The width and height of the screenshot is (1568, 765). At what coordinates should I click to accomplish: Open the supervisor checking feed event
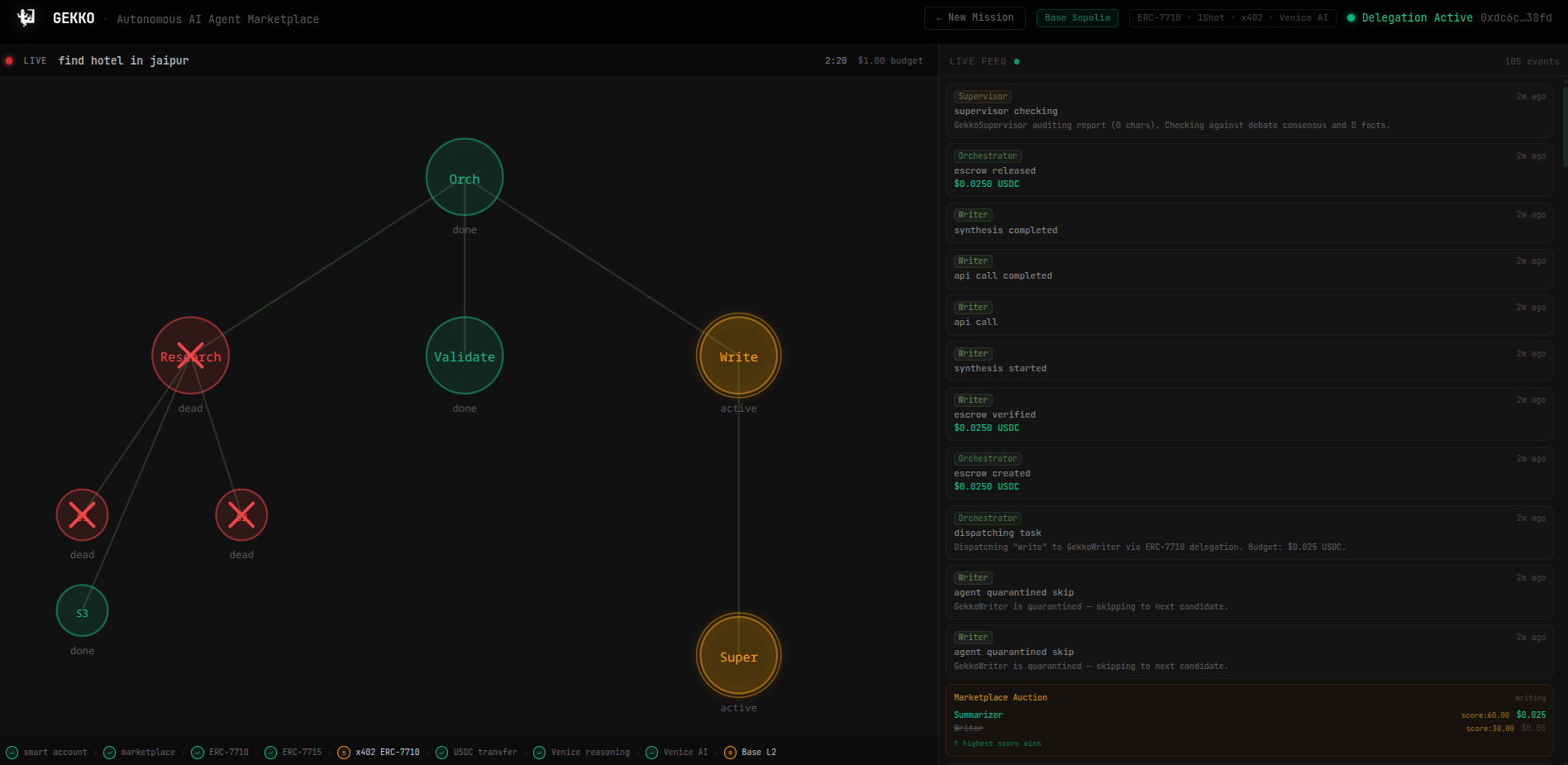click(1249, 111)
